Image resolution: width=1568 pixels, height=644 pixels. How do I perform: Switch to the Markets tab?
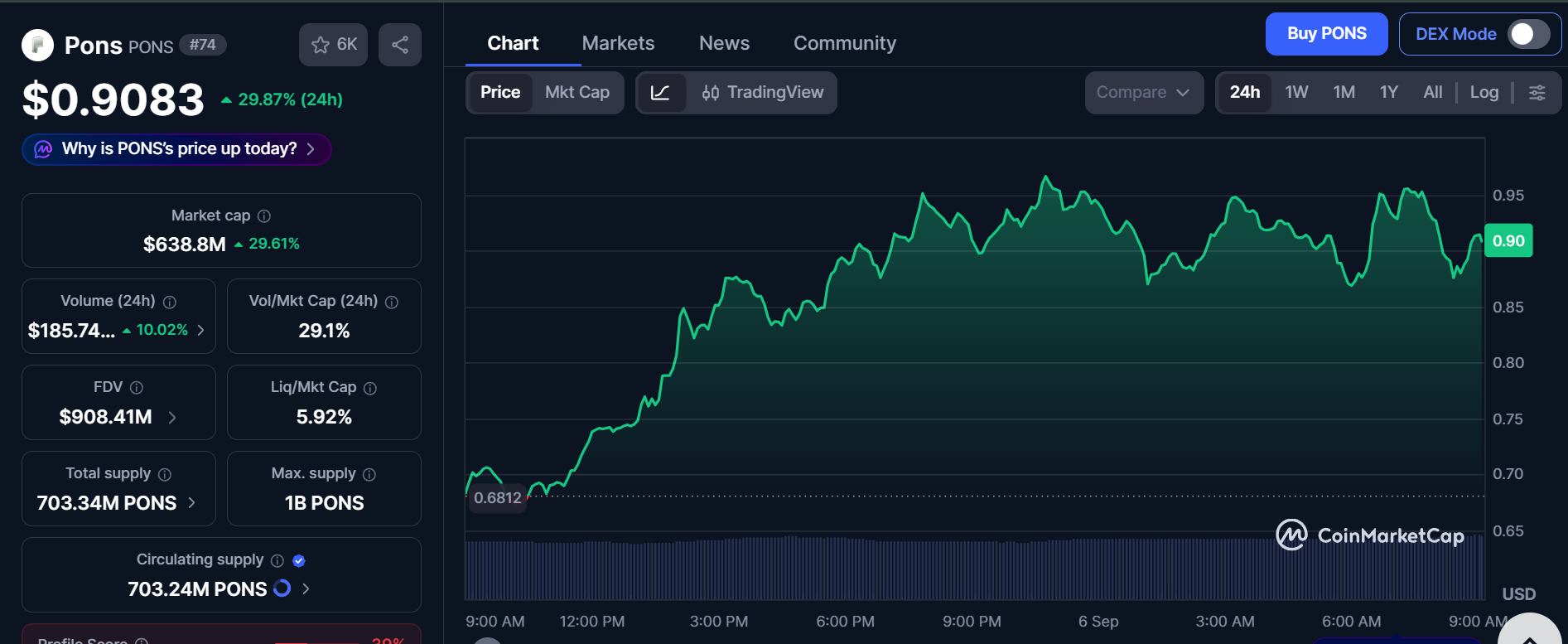tap(618, 43)
